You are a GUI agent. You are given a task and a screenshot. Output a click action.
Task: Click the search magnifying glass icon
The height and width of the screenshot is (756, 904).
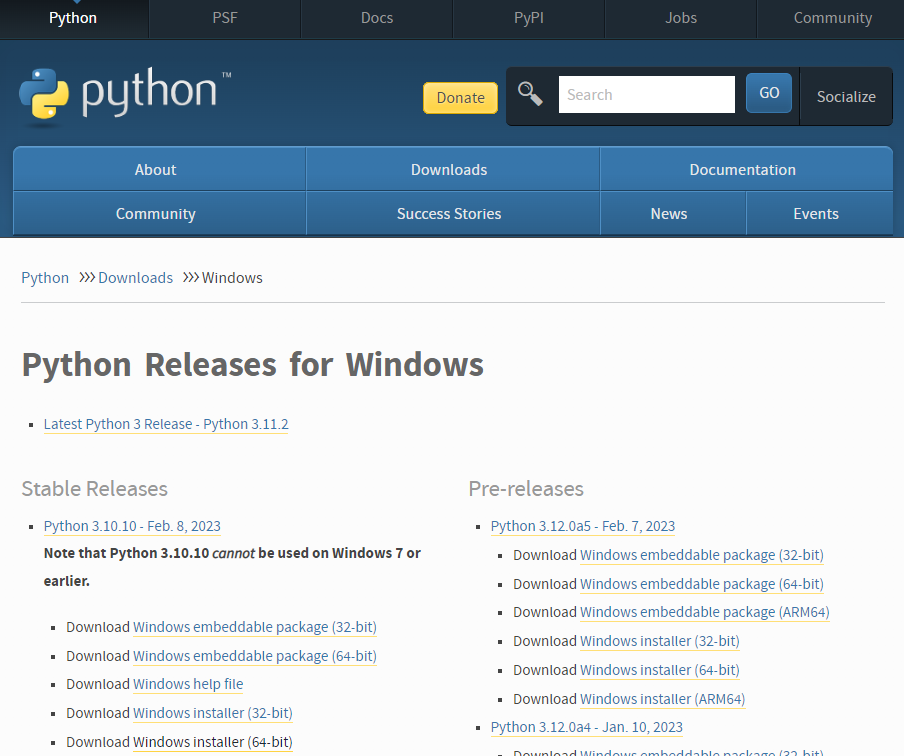click(x=530, y=93)
